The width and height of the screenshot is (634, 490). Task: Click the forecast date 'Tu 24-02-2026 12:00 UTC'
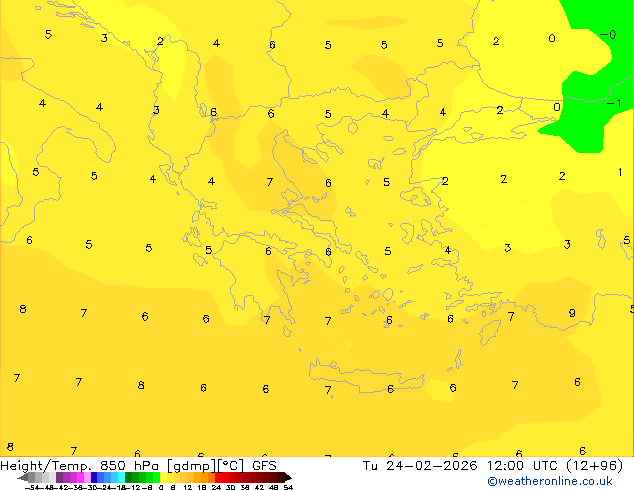click(461, 465)
